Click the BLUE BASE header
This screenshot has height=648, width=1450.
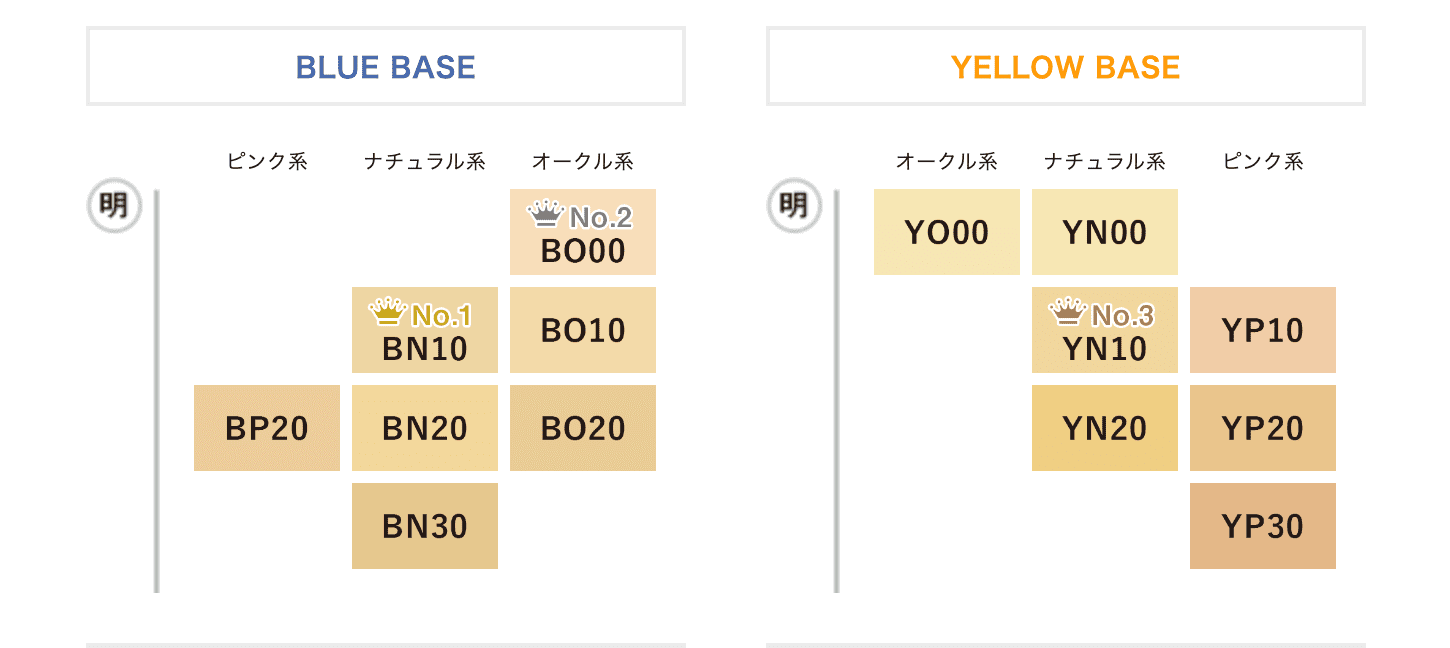pos(386,67)
